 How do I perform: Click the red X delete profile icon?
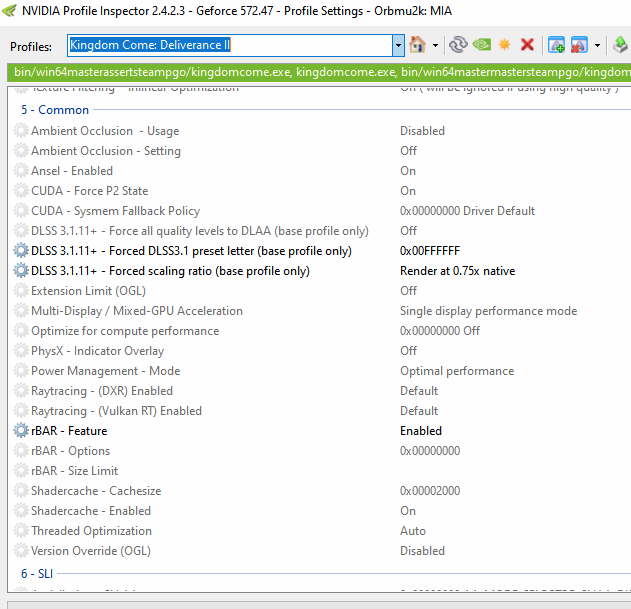click(527, 45)
